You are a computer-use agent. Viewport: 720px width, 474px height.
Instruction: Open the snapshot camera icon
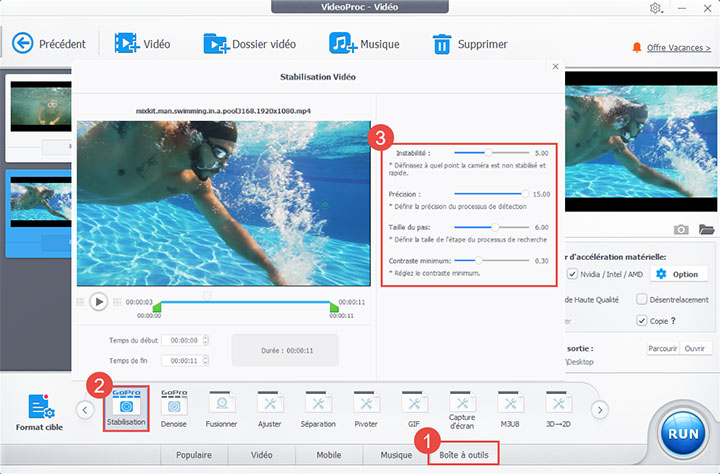coord(681,229)
